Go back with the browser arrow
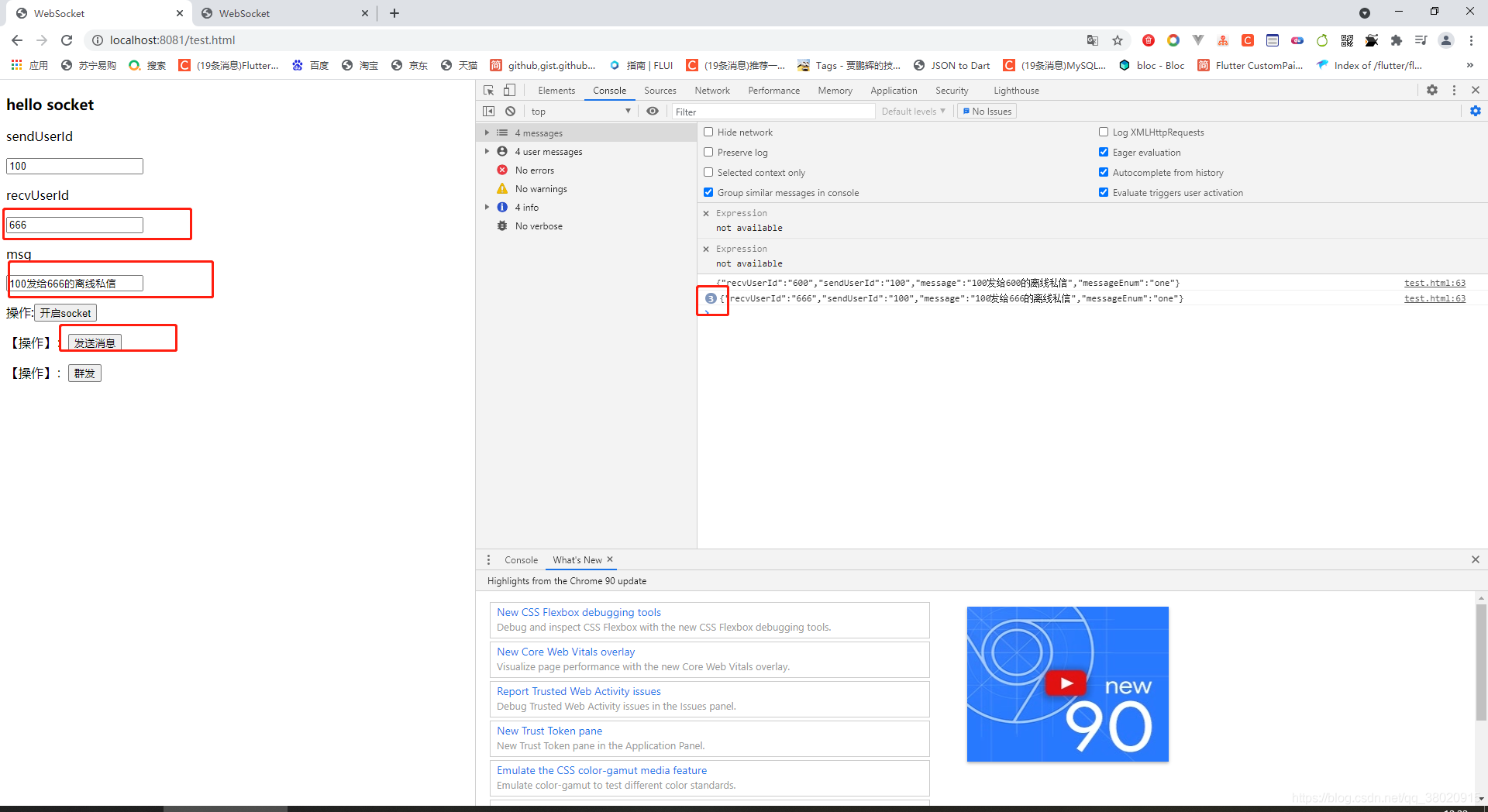Image resolution: width=1488 pixels, height=812 pixels. pos(17,40)
